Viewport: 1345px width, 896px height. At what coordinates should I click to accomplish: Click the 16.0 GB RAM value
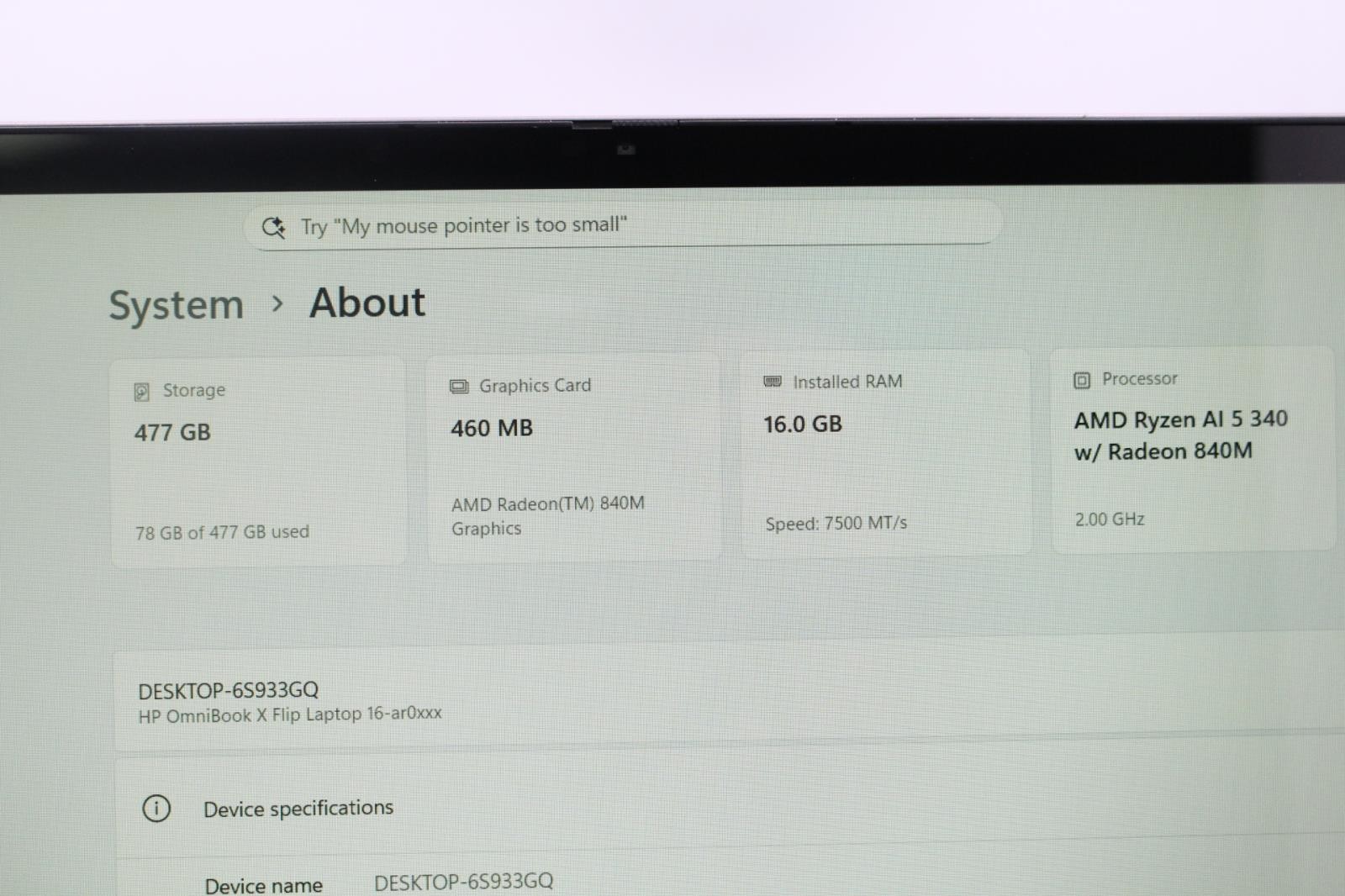803,424
